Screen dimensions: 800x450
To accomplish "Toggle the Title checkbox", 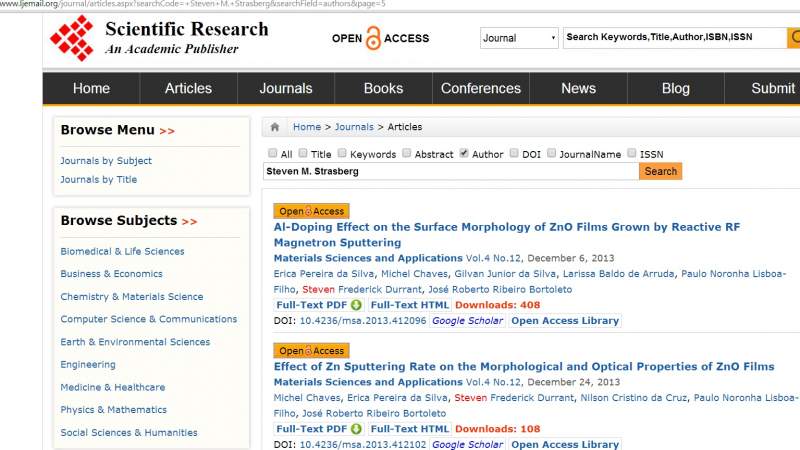I will [303, 153].
